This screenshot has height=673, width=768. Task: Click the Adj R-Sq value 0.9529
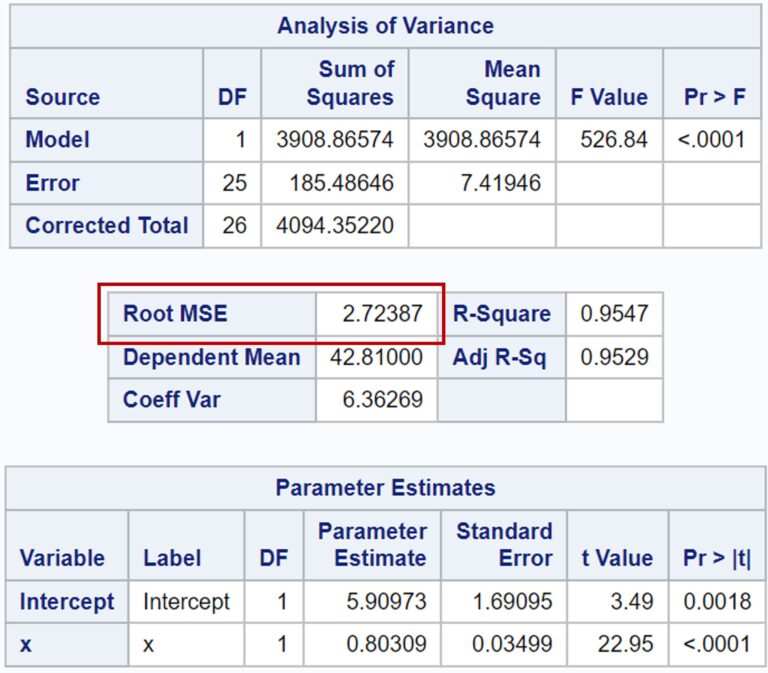point(614,357)
